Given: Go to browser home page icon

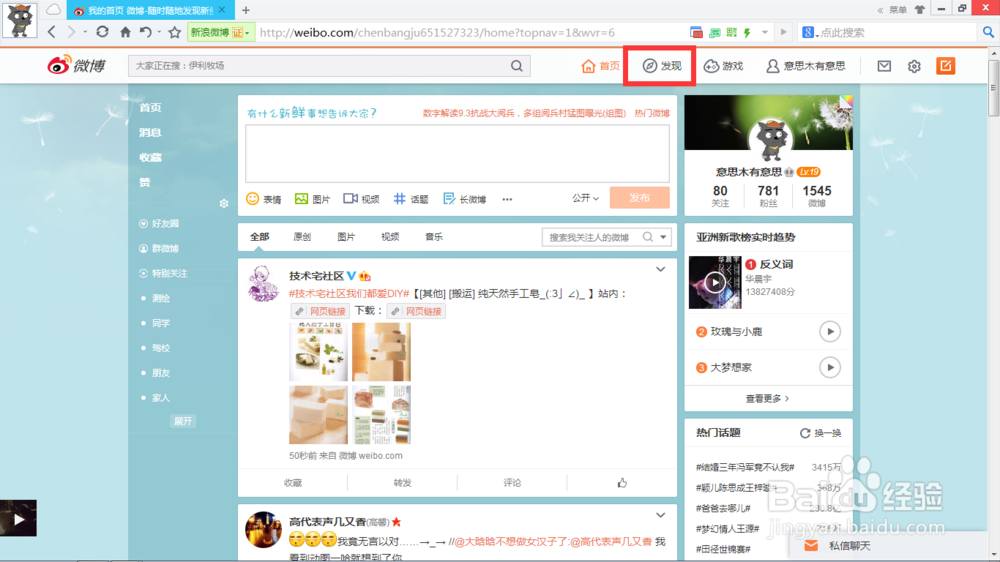Looking at the screenshot, I should click(x=125, y=32).
